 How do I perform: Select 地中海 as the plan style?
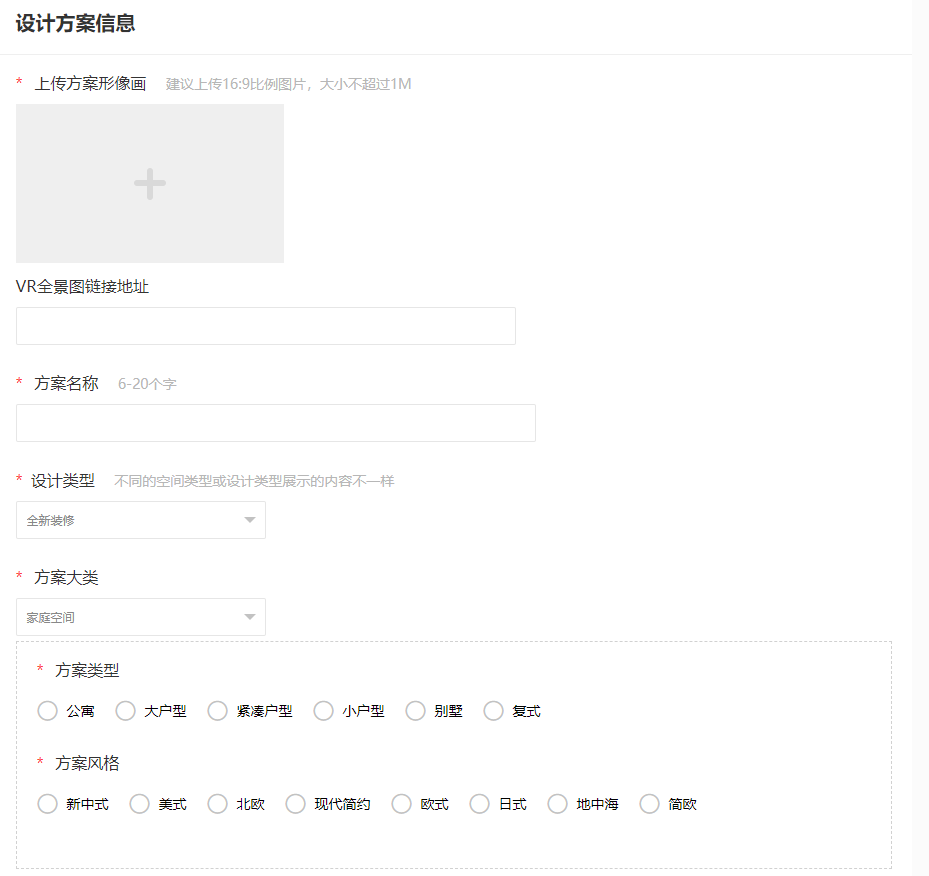pos(558,804)
